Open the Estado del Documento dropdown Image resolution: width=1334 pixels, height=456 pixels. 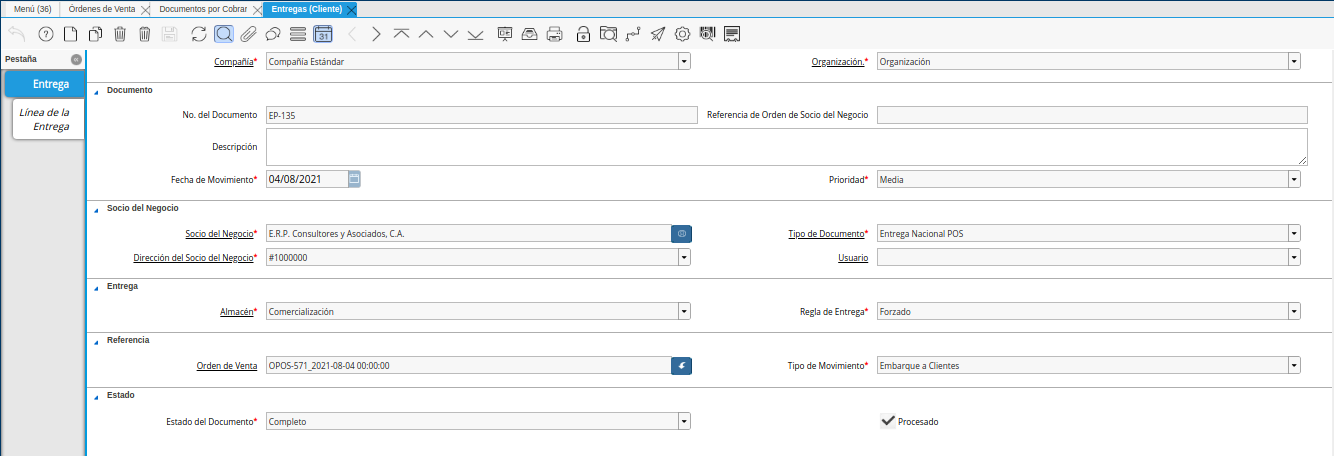684,421
